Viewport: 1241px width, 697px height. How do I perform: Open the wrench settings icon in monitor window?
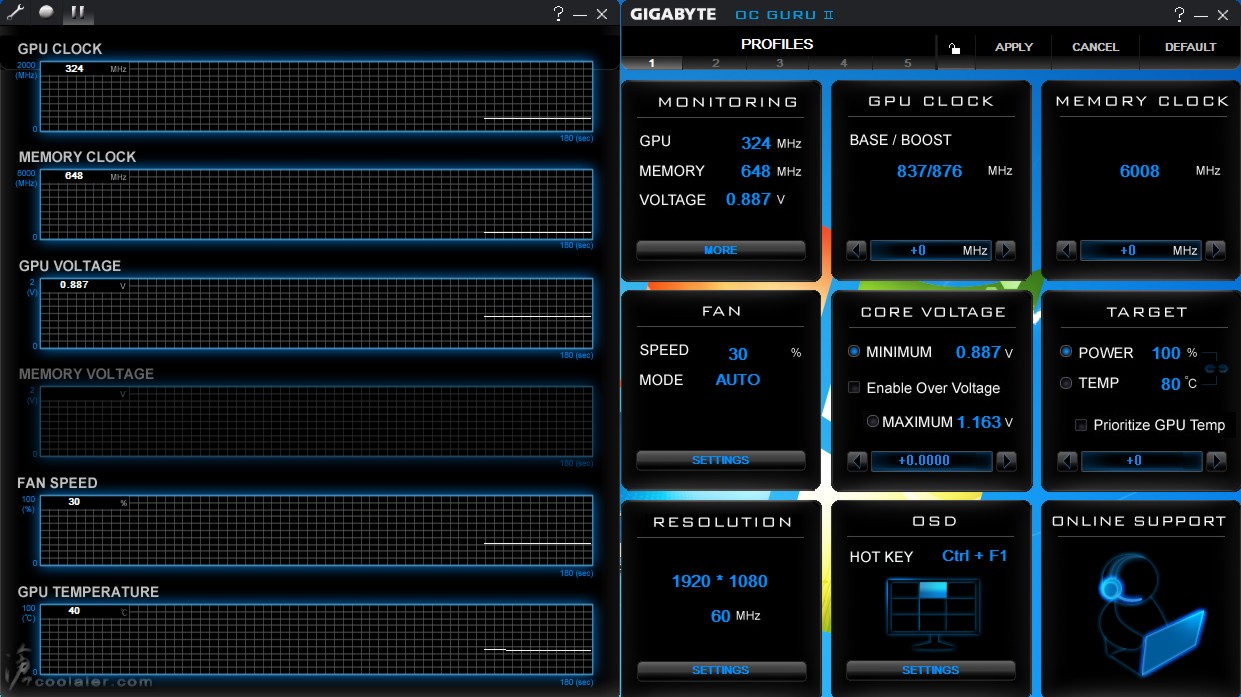[15, 13]
